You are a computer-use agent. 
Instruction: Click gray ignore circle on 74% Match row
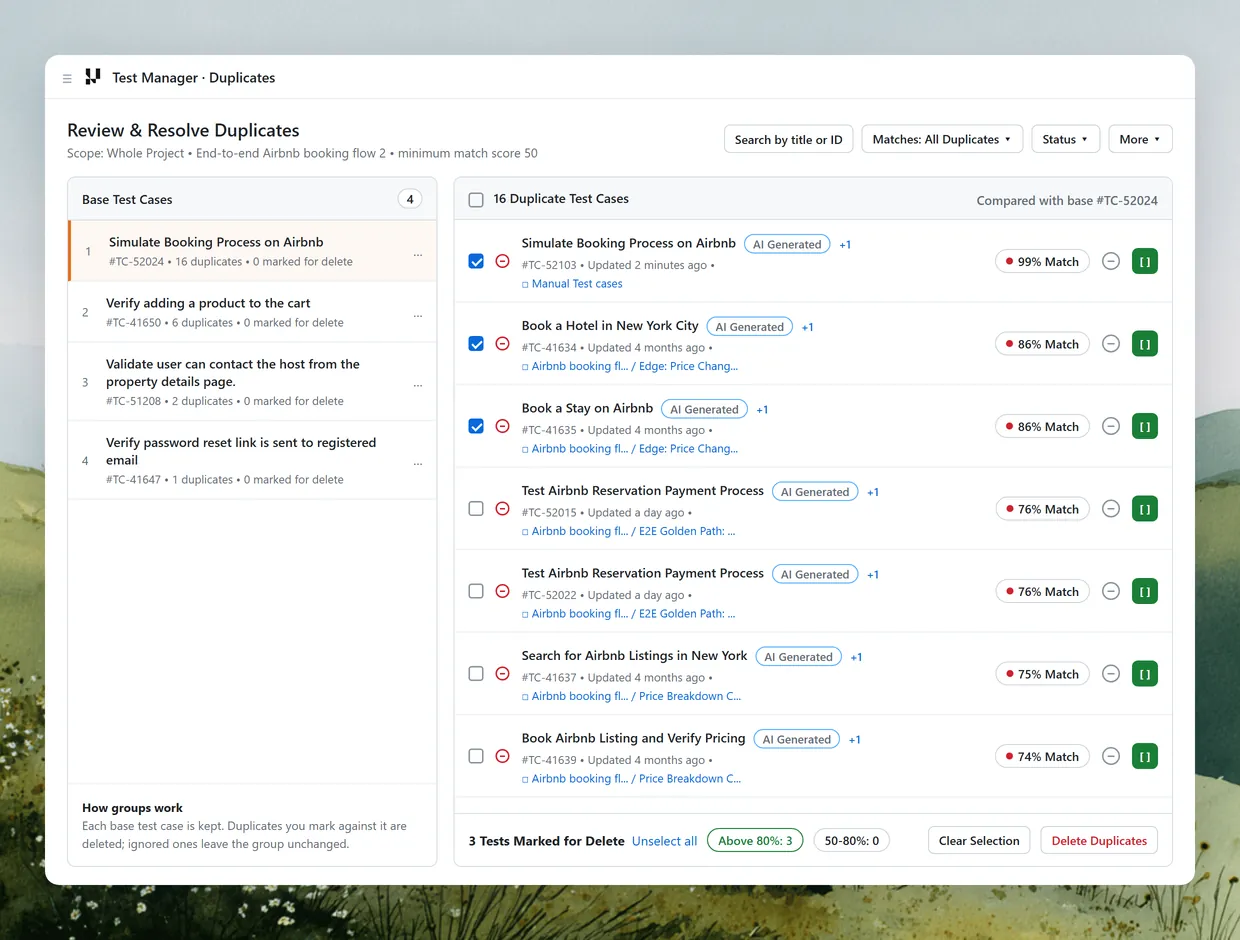(x=1110, y=756)
